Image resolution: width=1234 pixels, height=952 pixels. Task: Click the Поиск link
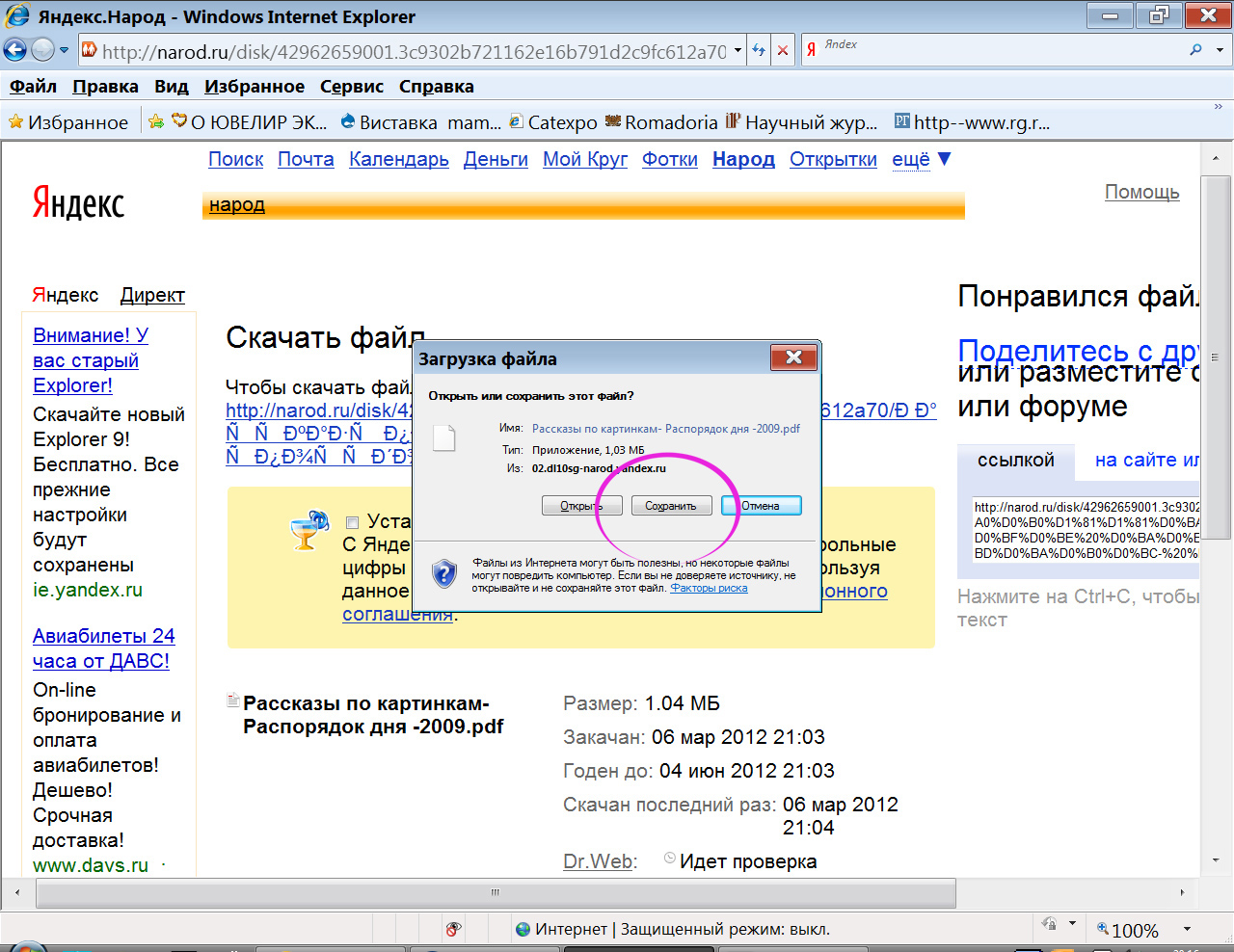[x=236, y=159]
